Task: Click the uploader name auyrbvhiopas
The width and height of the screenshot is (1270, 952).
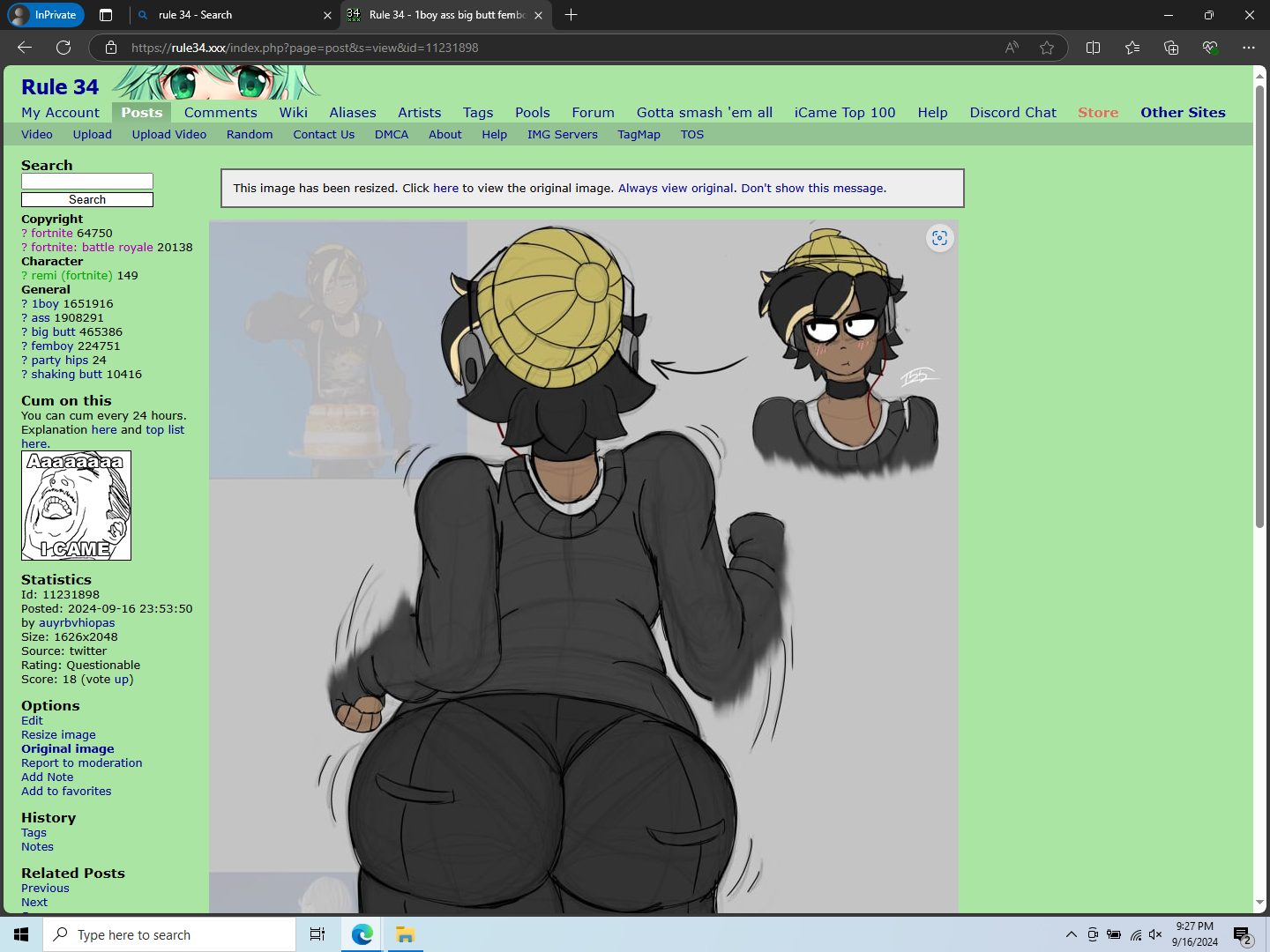Action: pyautogui.click(x=77, y=623)
